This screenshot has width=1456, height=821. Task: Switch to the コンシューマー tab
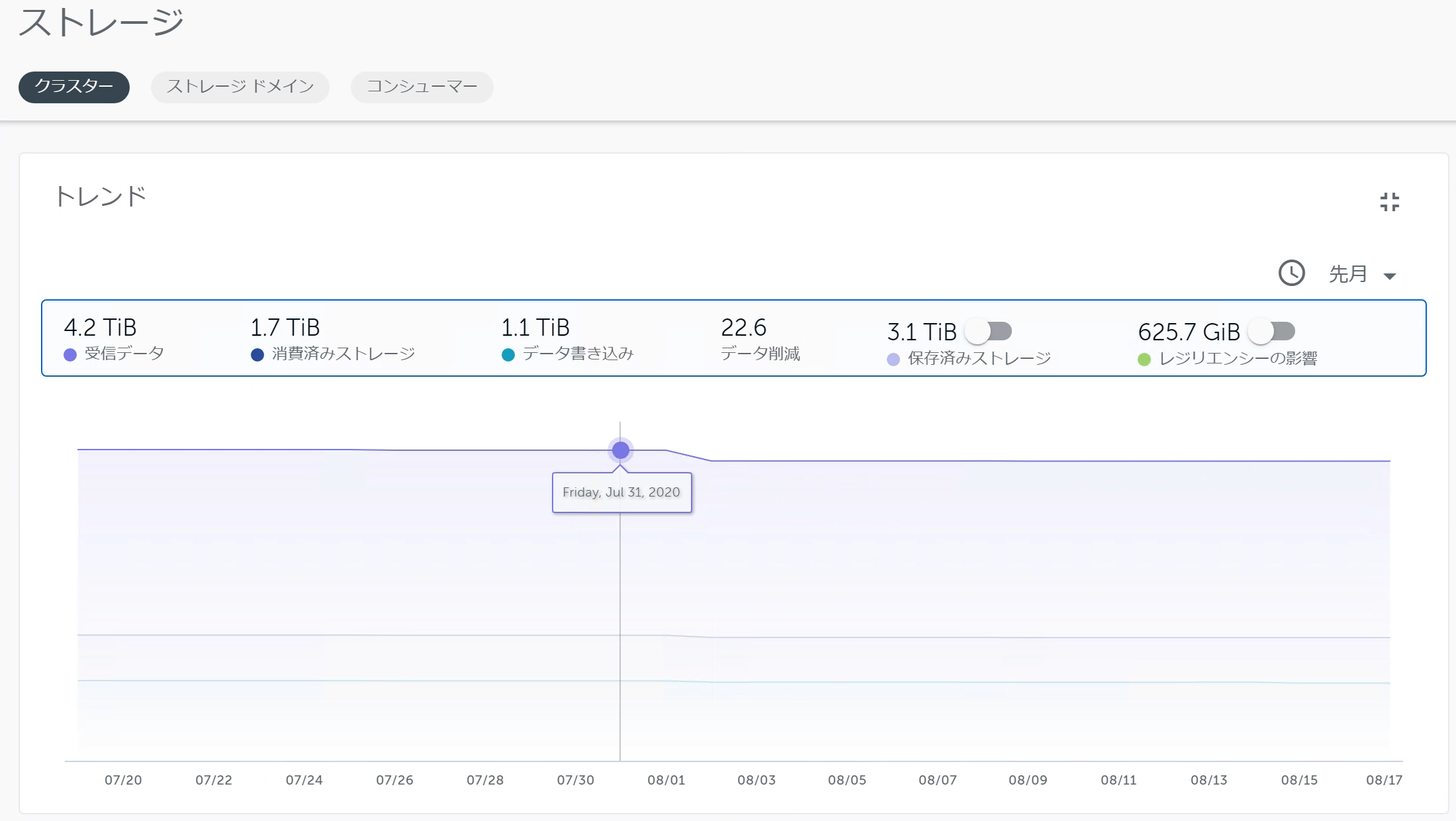coord(422,87)
